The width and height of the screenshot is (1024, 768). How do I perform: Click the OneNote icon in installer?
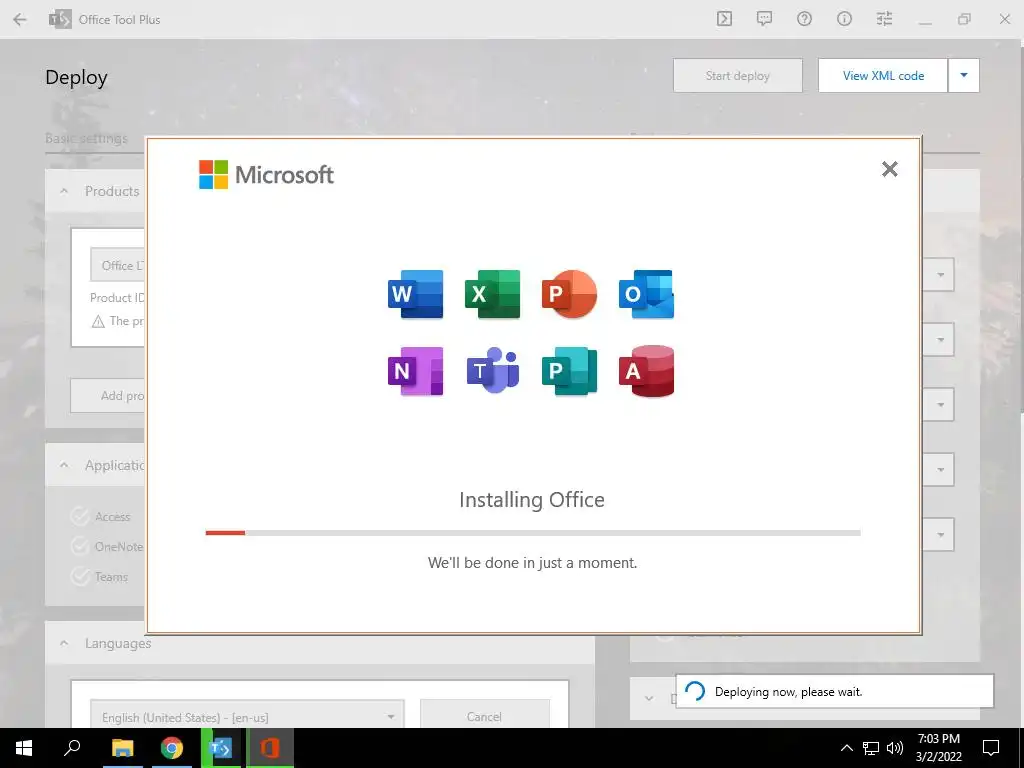click(x=415, y=371)
